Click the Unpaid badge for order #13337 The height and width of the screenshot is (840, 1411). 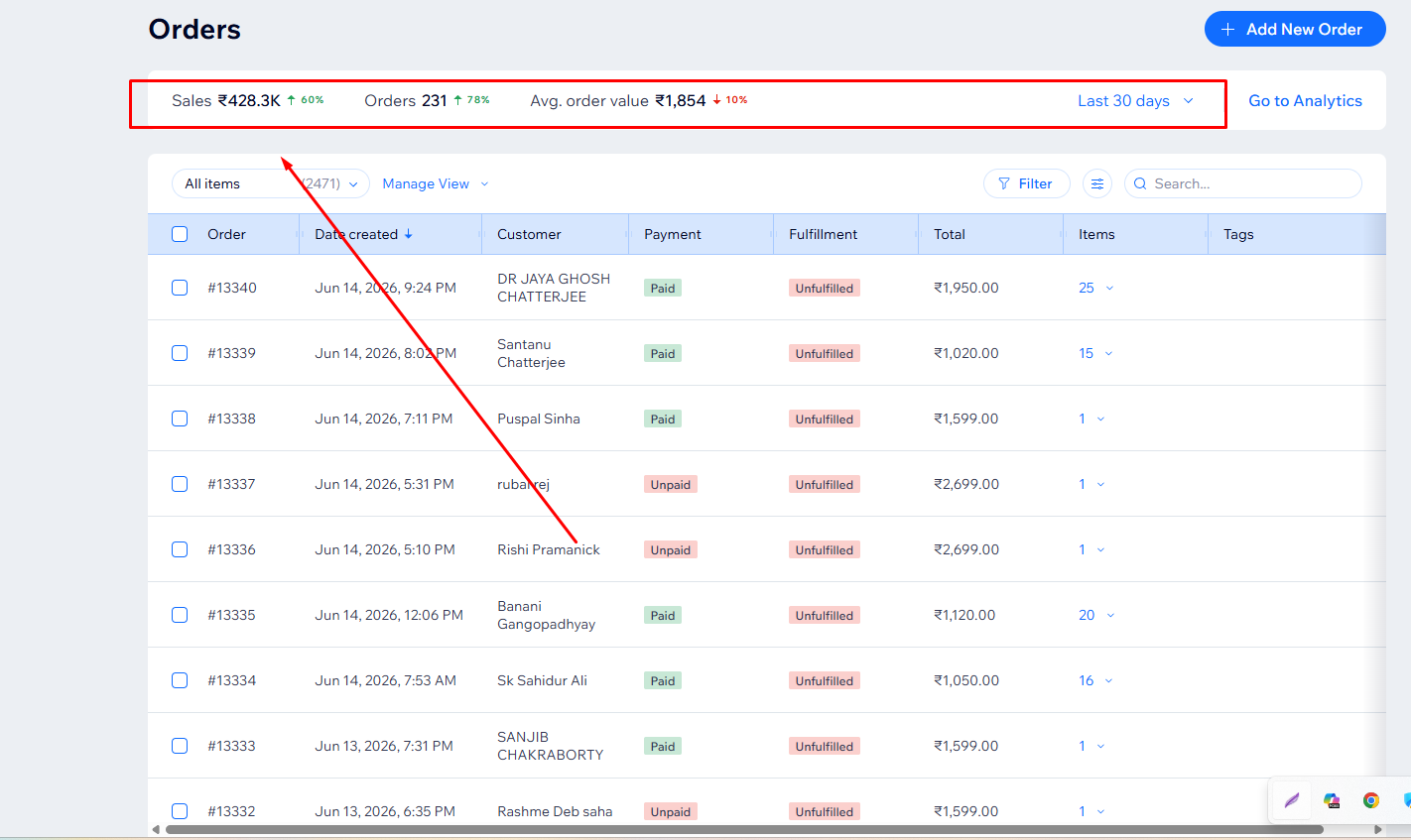pos(671,484)
